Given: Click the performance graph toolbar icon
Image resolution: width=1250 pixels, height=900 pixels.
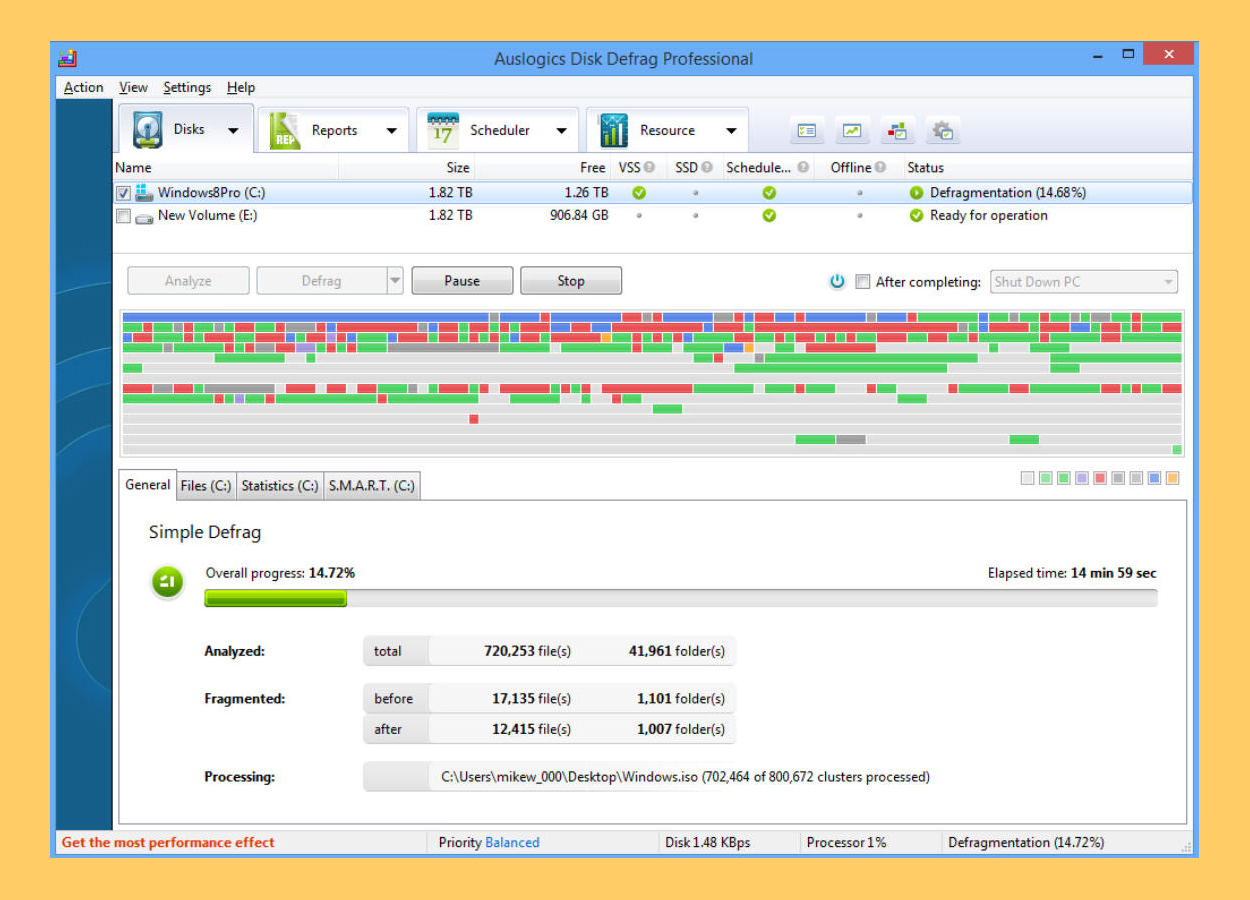Looking at the screenshot, I should click(851, 130).
